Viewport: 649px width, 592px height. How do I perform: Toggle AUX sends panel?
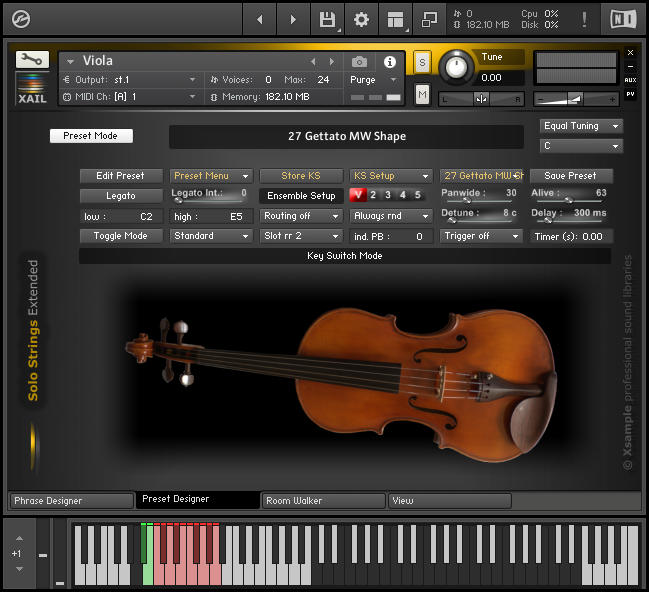pyautogui.click(x=630, y=80)
